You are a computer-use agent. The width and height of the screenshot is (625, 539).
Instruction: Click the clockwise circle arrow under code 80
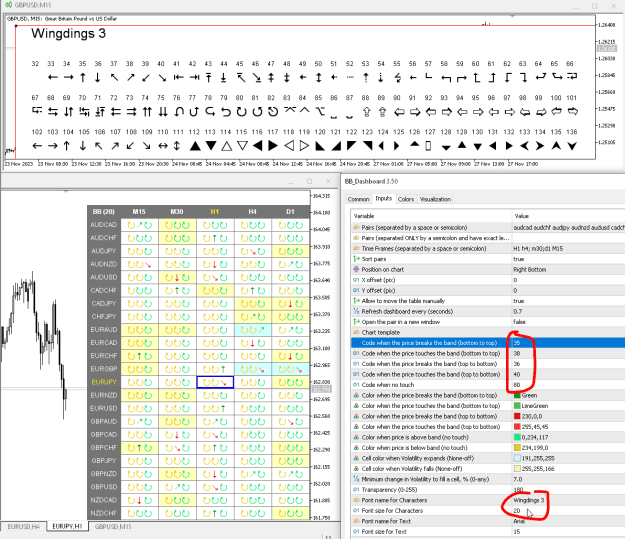click(x=241, y=112)
